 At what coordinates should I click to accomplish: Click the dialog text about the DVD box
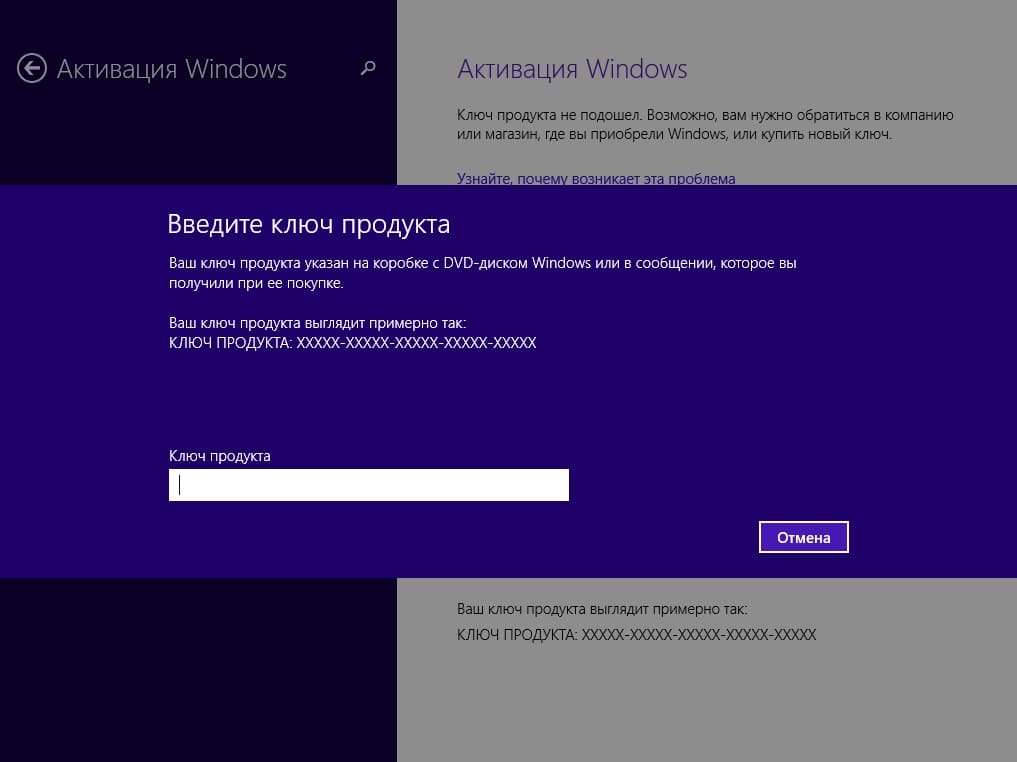483,273
